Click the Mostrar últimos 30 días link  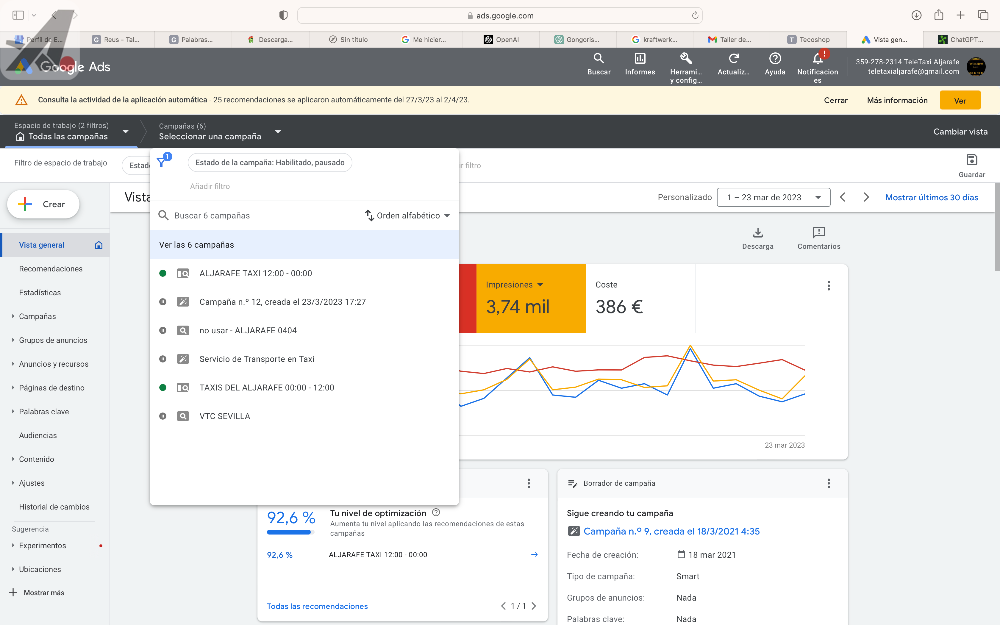931,197
